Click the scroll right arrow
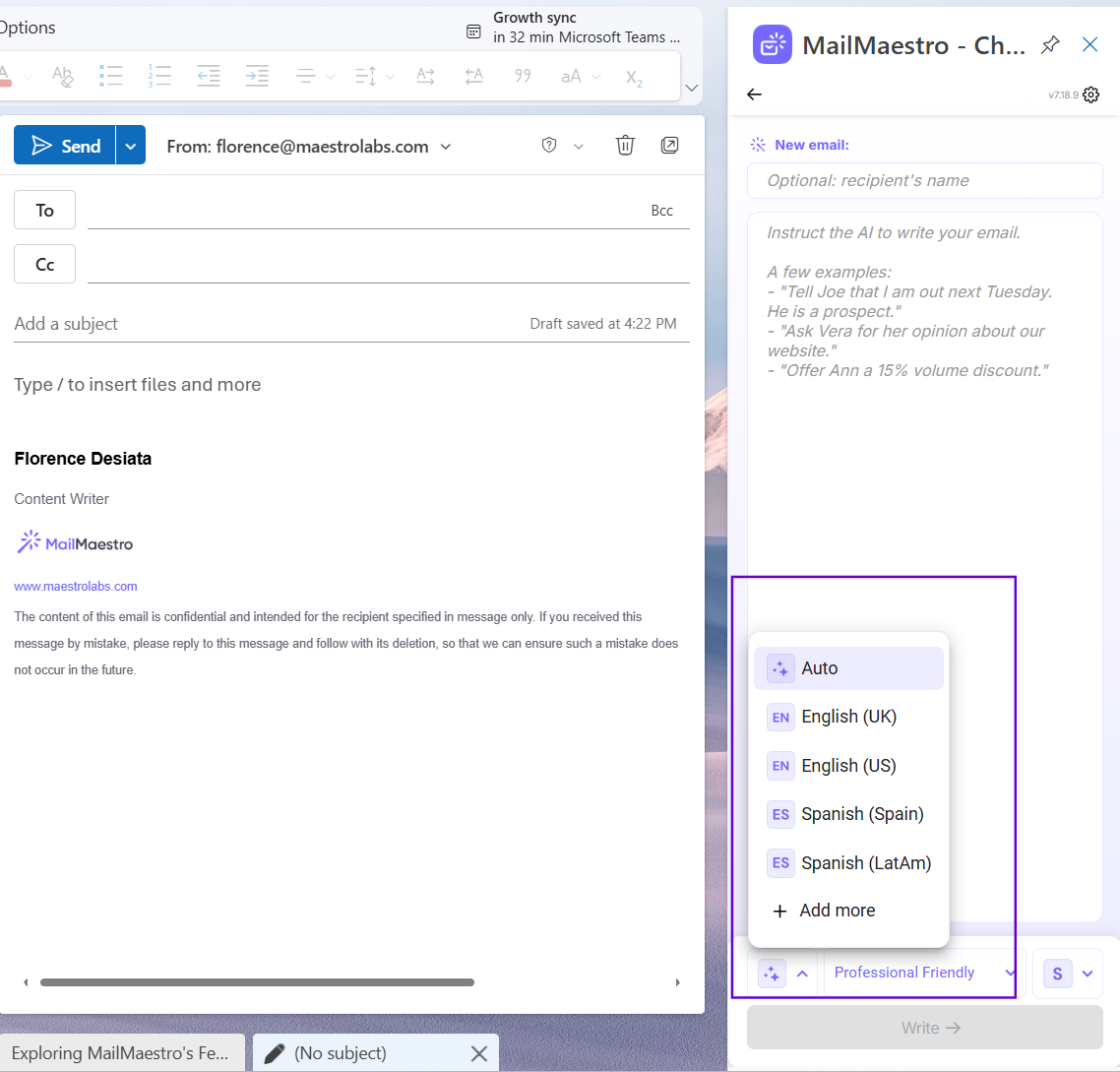This screenshot has height=1072, width=1120. pyautogui.click(x=677, y=982)
